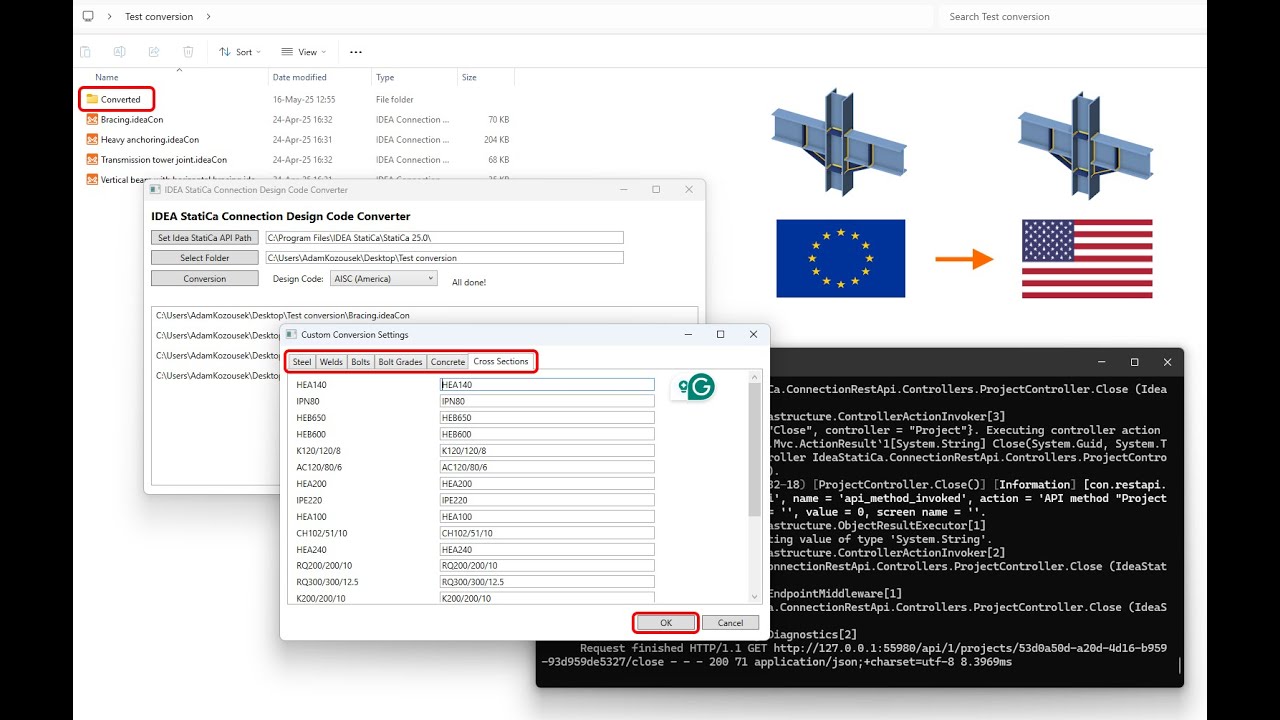Expand chevron after Test conversion breadcrumb

(208, 16)
